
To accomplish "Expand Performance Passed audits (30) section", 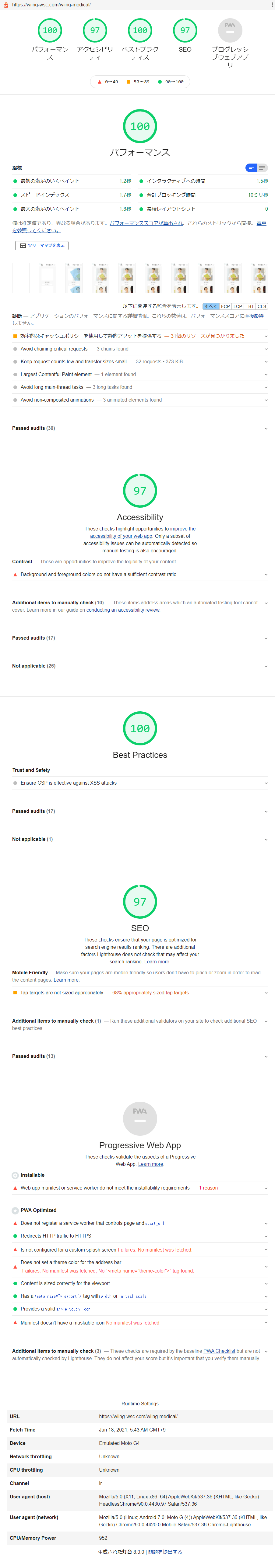I will pos(33,429).
